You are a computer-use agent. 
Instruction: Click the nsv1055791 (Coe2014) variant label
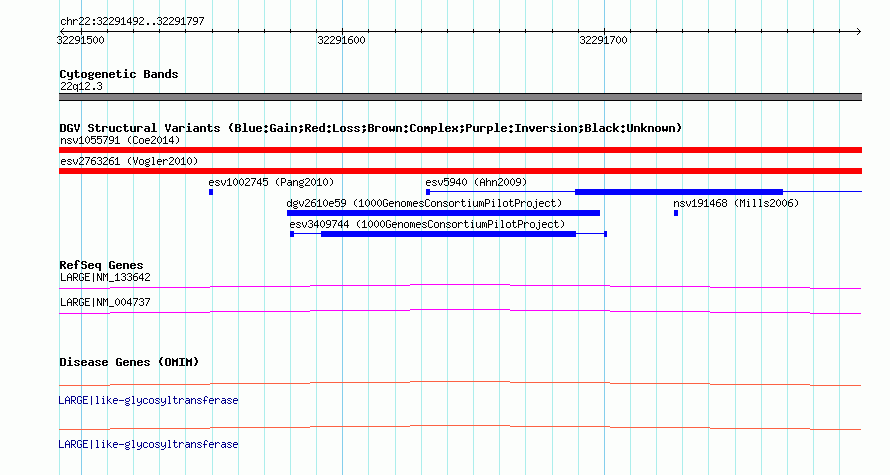coord(120,140)
